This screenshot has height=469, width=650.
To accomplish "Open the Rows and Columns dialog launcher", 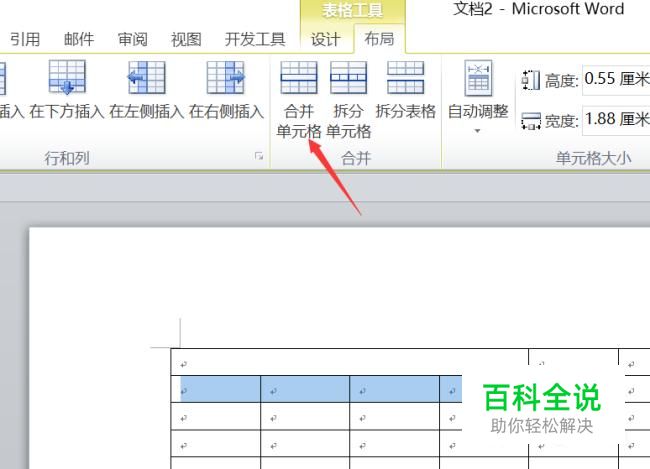I will click(x=259, y=156).
